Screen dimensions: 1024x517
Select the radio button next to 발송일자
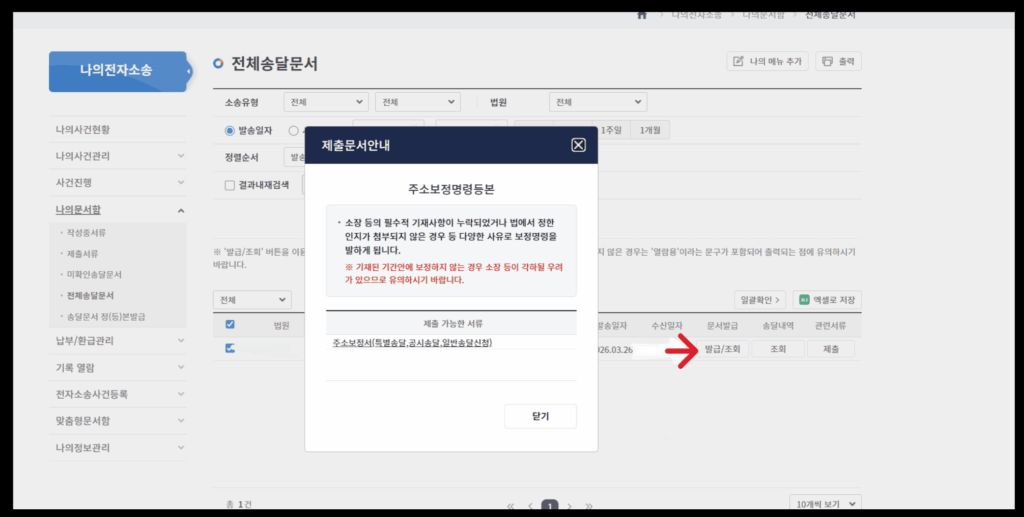click(x=293, y=131)
